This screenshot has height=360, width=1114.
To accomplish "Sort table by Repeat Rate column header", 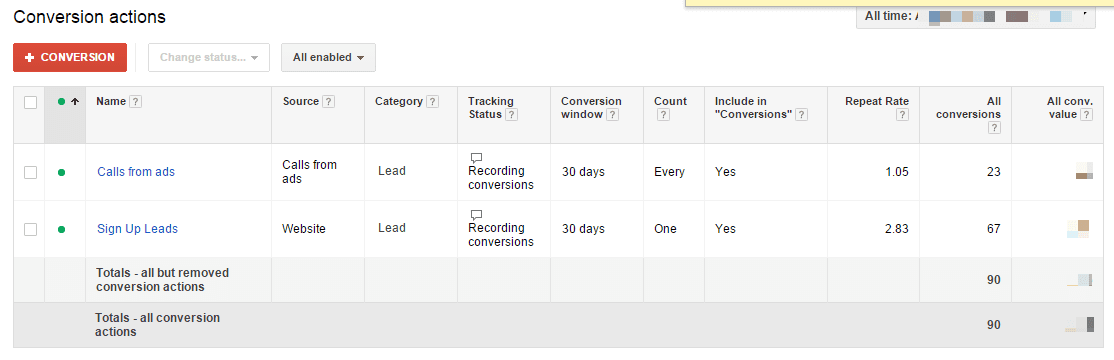I will pos(877,102).
